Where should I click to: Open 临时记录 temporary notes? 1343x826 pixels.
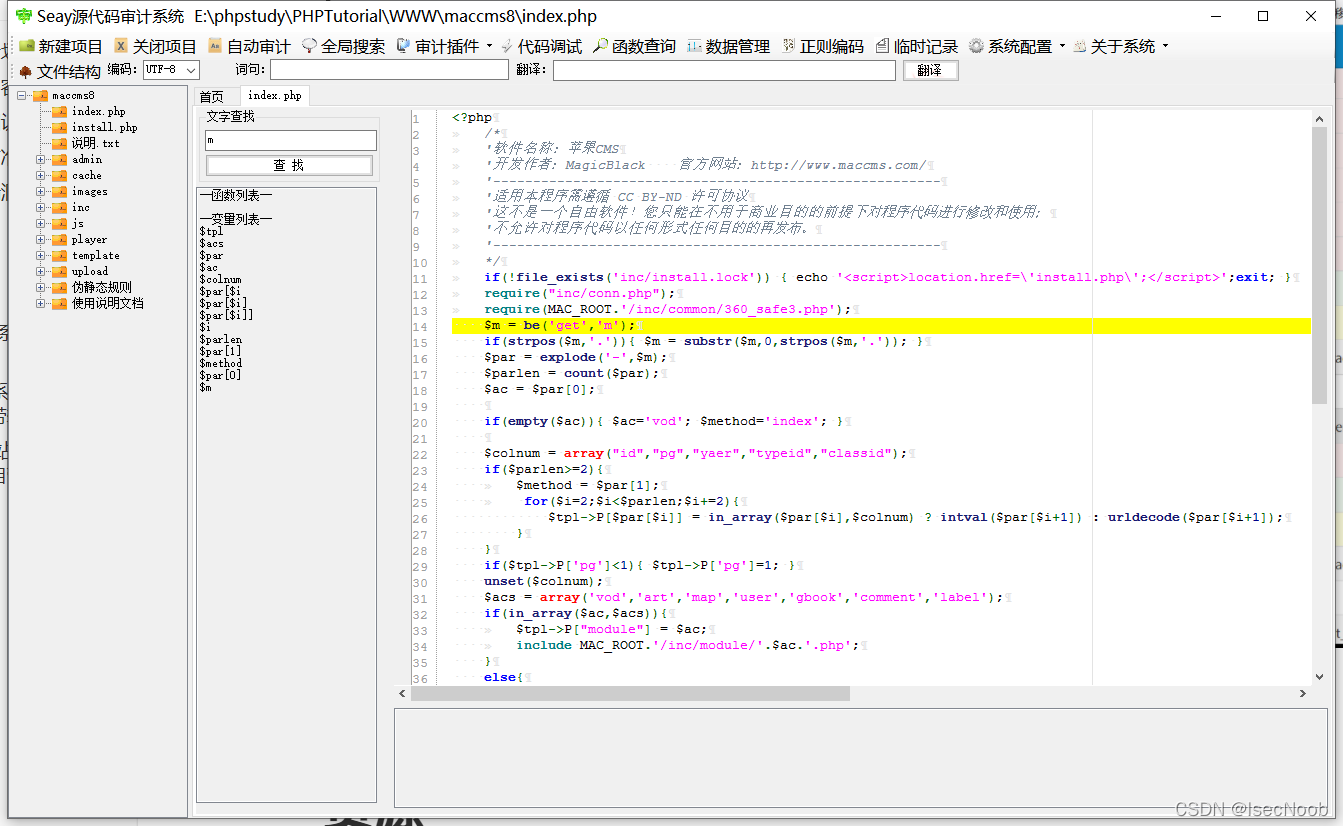[x=917, y=46]
